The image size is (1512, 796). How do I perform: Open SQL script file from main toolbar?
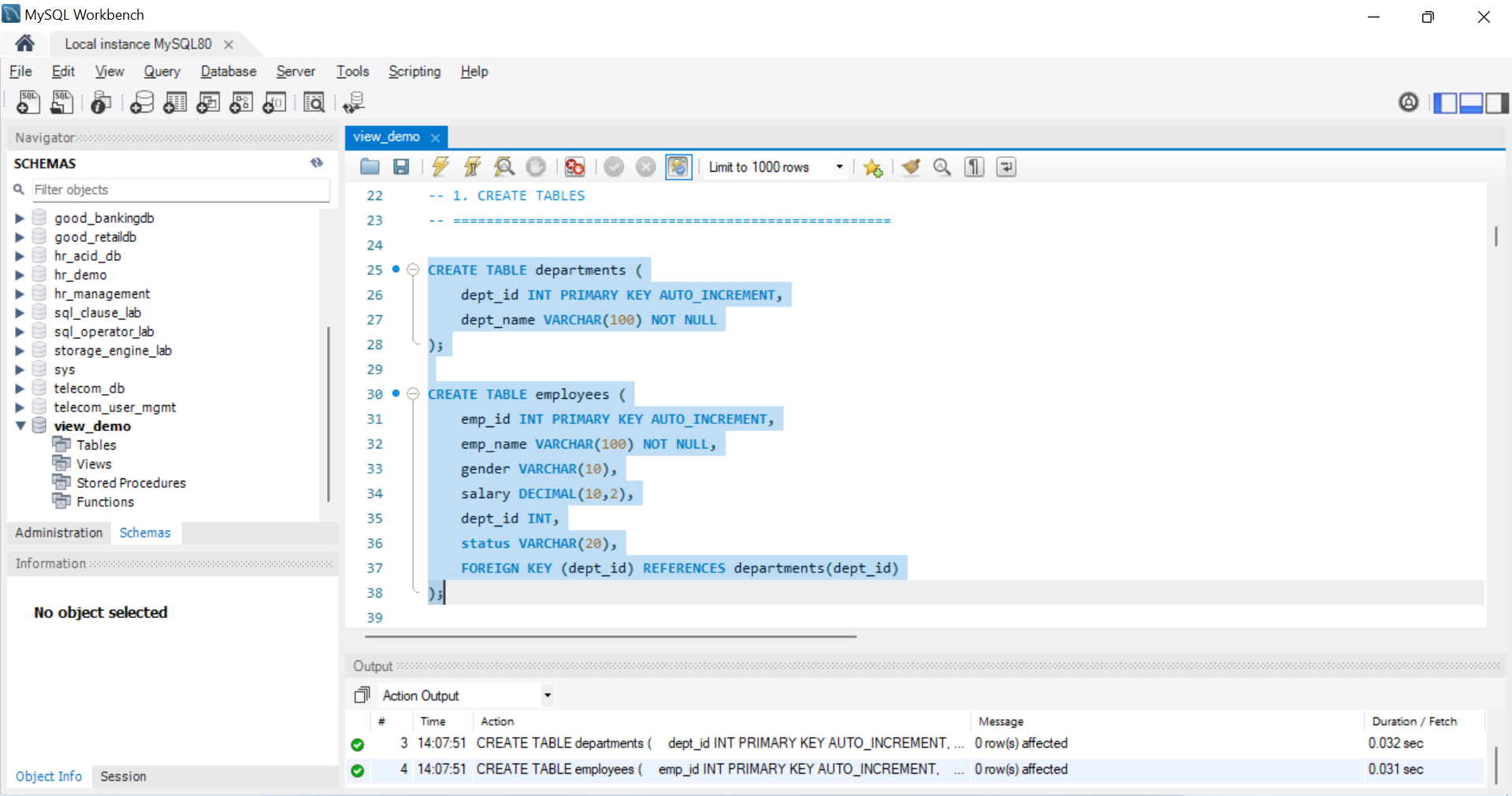pyautogui.click(x=62, y=102)
